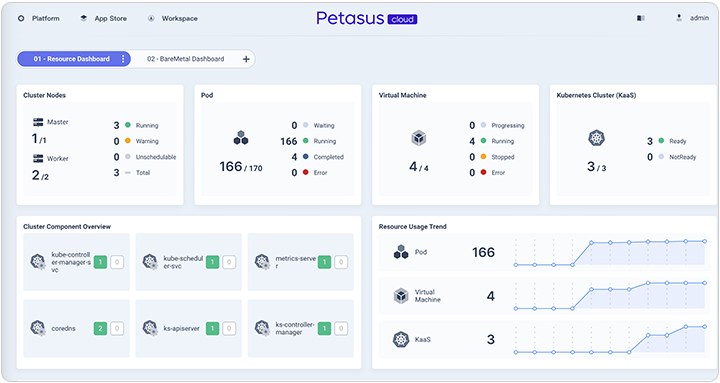Click green count badge for kube-scheduler-svc
720x383 pixels.
[x=212, y=262]
